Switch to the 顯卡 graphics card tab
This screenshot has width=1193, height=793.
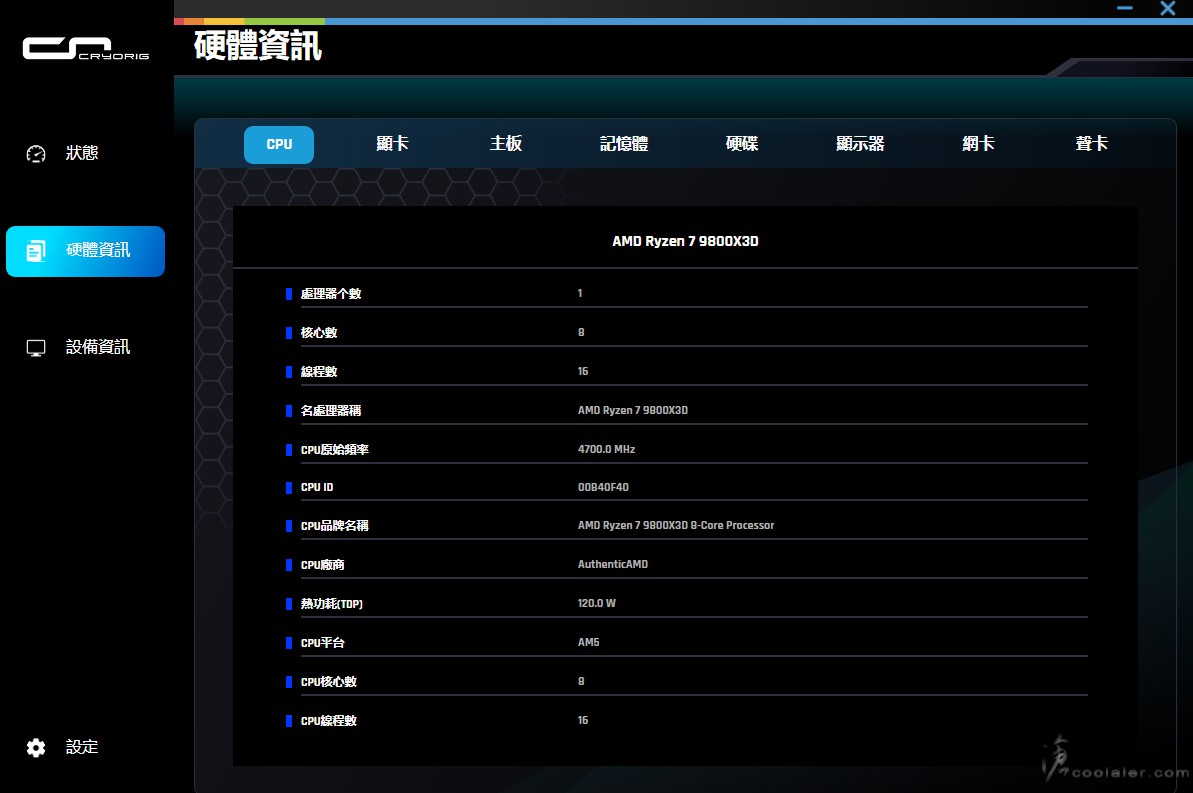point(392,144)
